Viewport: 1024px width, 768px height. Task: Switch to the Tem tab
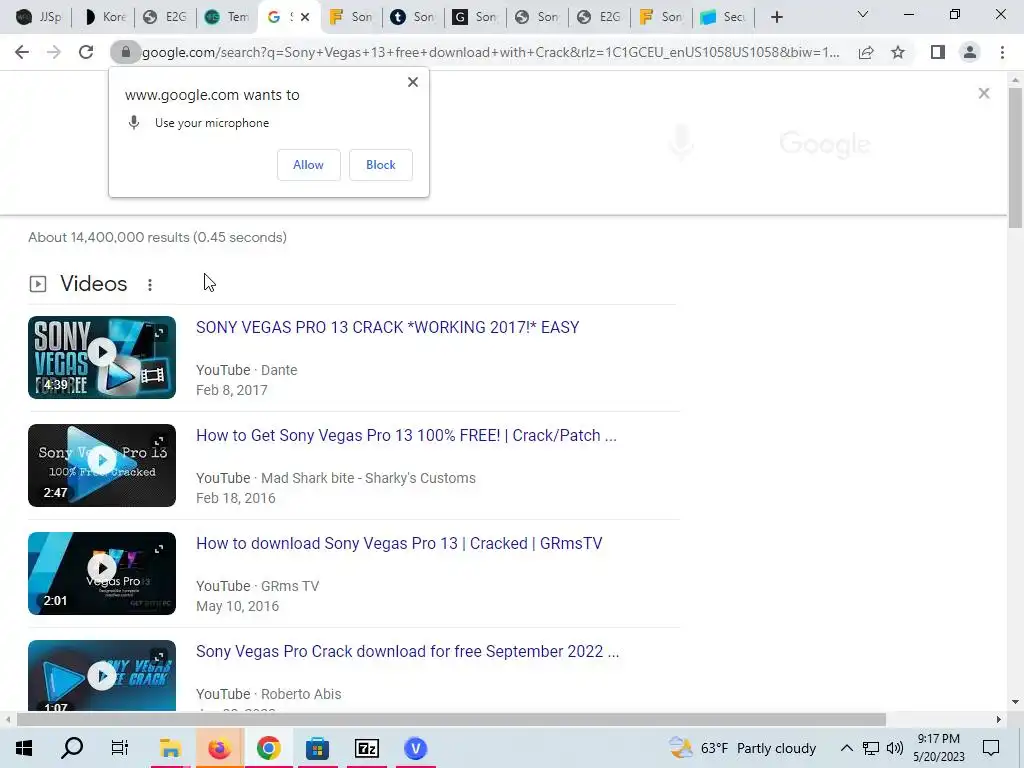(227, 17)
